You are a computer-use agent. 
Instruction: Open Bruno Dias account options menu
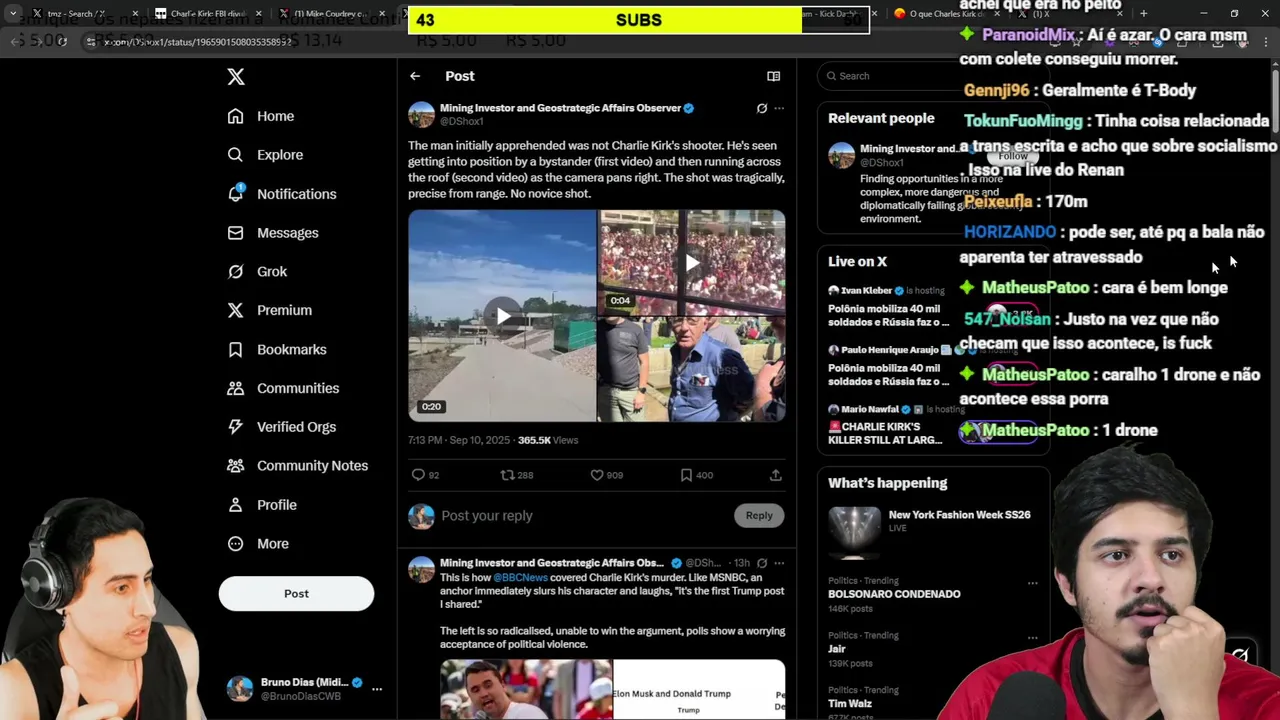coord(377,689)
